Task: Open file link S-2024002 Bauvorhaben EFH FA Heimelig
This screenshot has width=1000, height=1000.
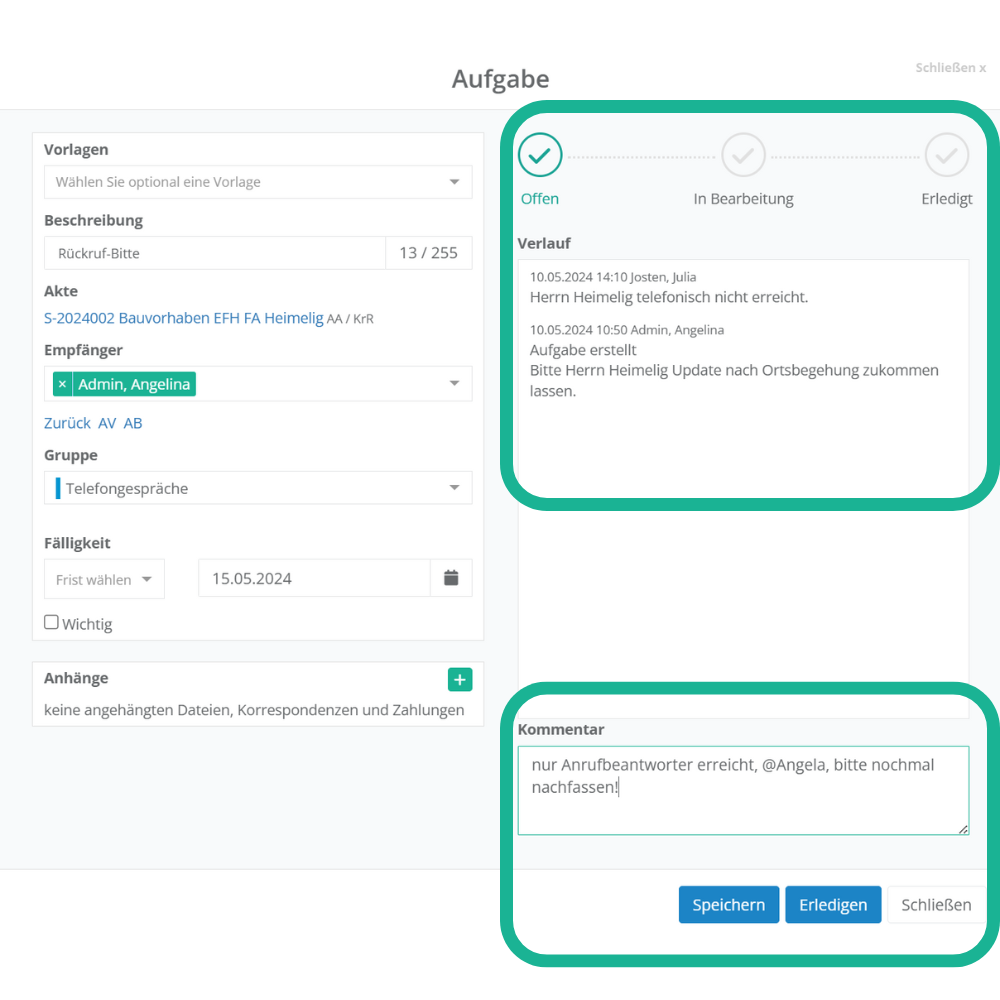Action: pos(183,318)
